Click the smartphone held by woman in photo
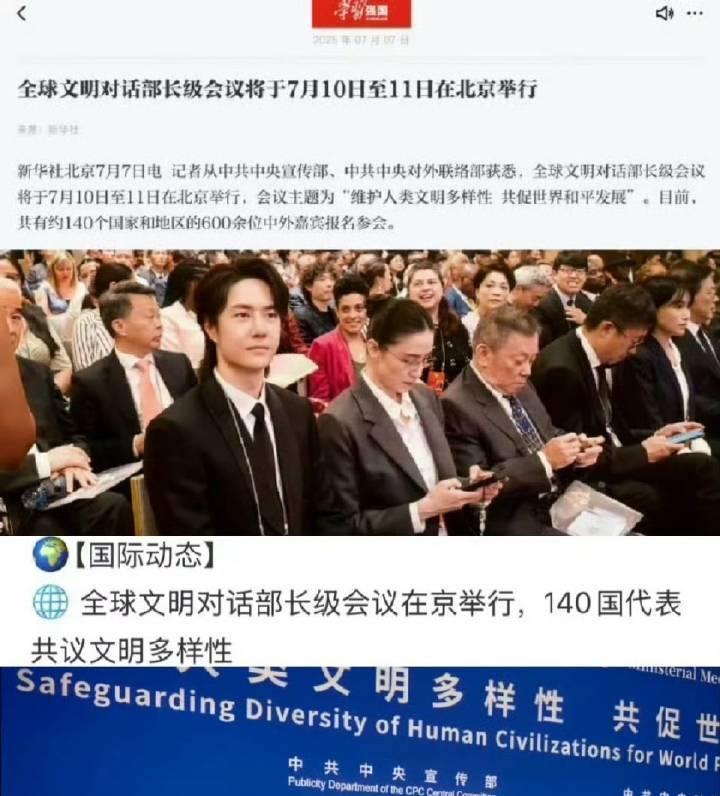 click(481, 480)
